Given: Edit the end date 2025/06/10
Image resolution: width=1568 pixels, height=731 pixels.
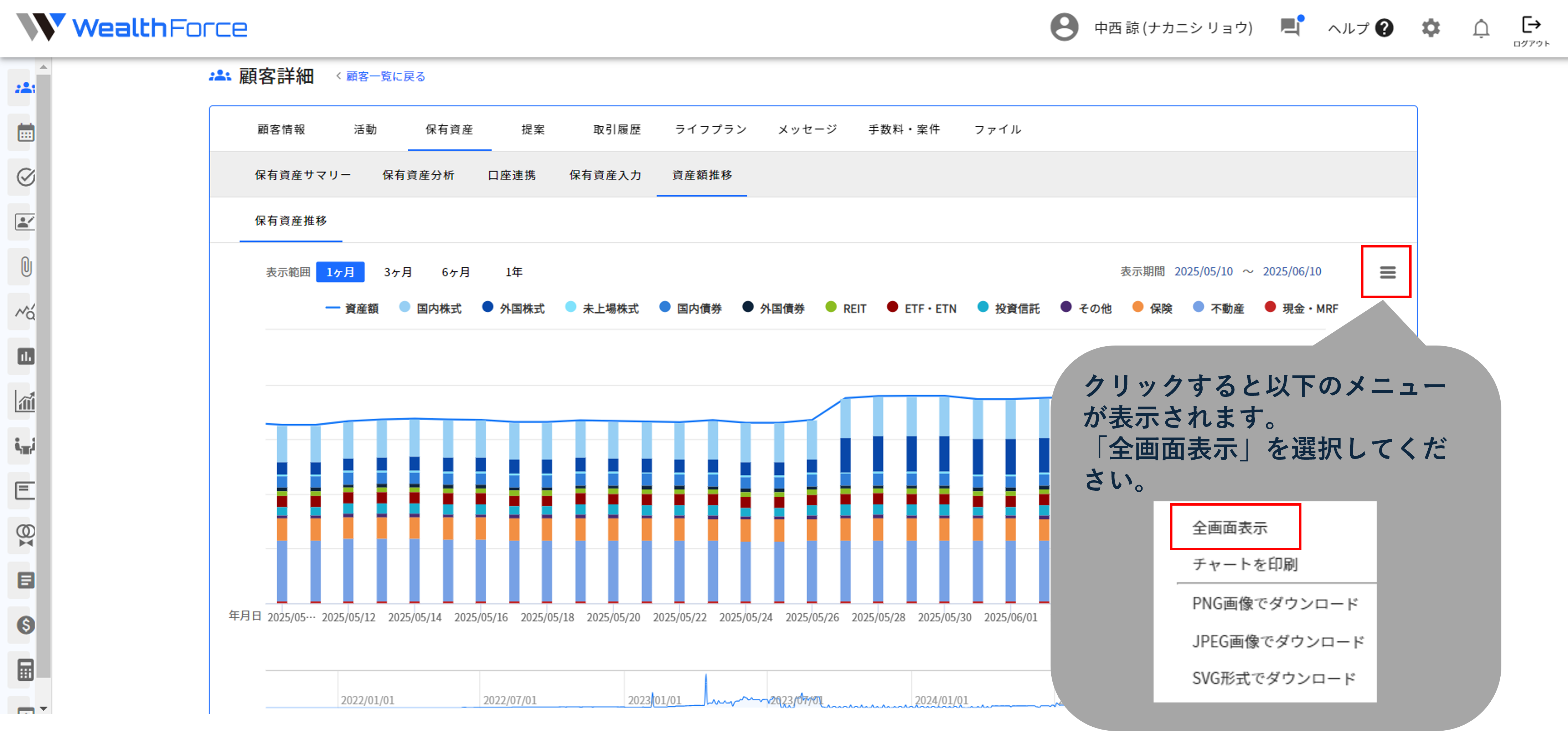Looking at the screenshot, I should coord(1292,272).
